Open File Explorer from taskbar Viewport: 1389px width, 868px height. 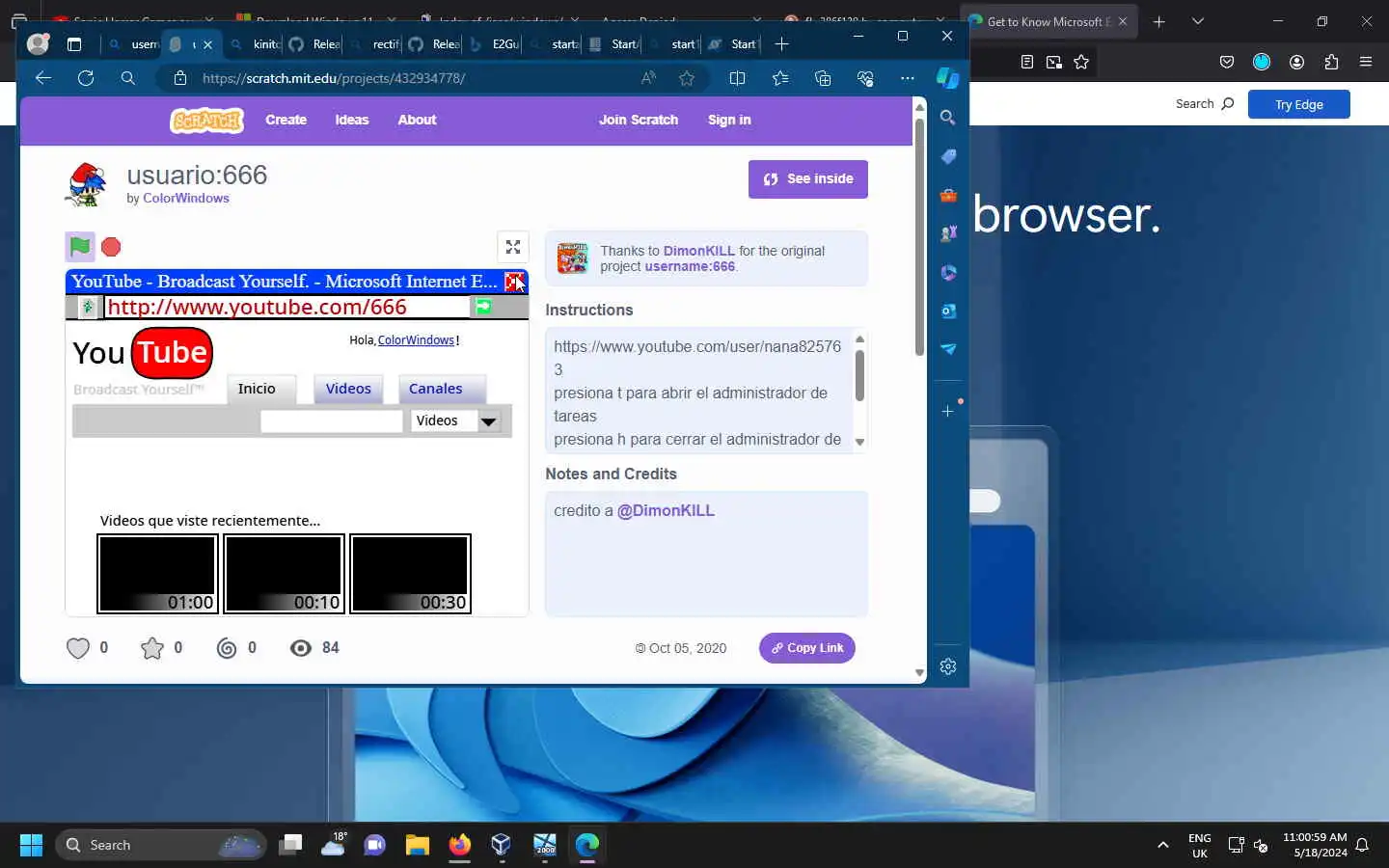pyautogui.click(x=417, y=845)
